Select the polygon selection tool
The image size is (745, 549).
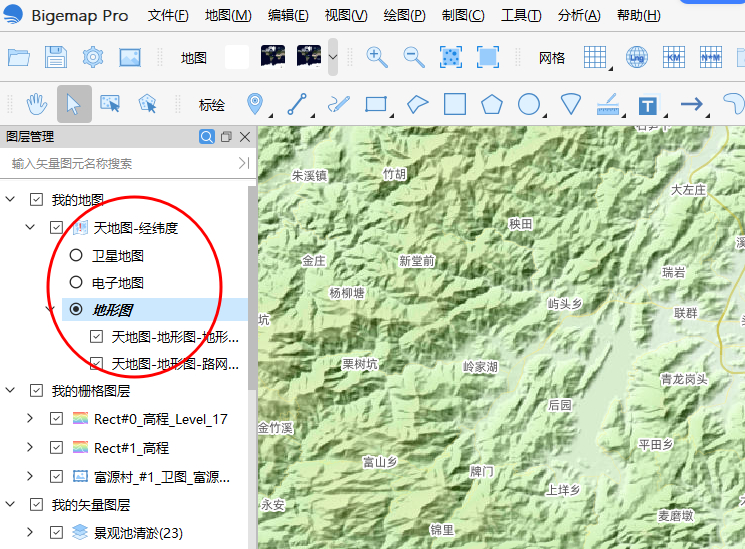pyautogui.click(x=147, y=104)
